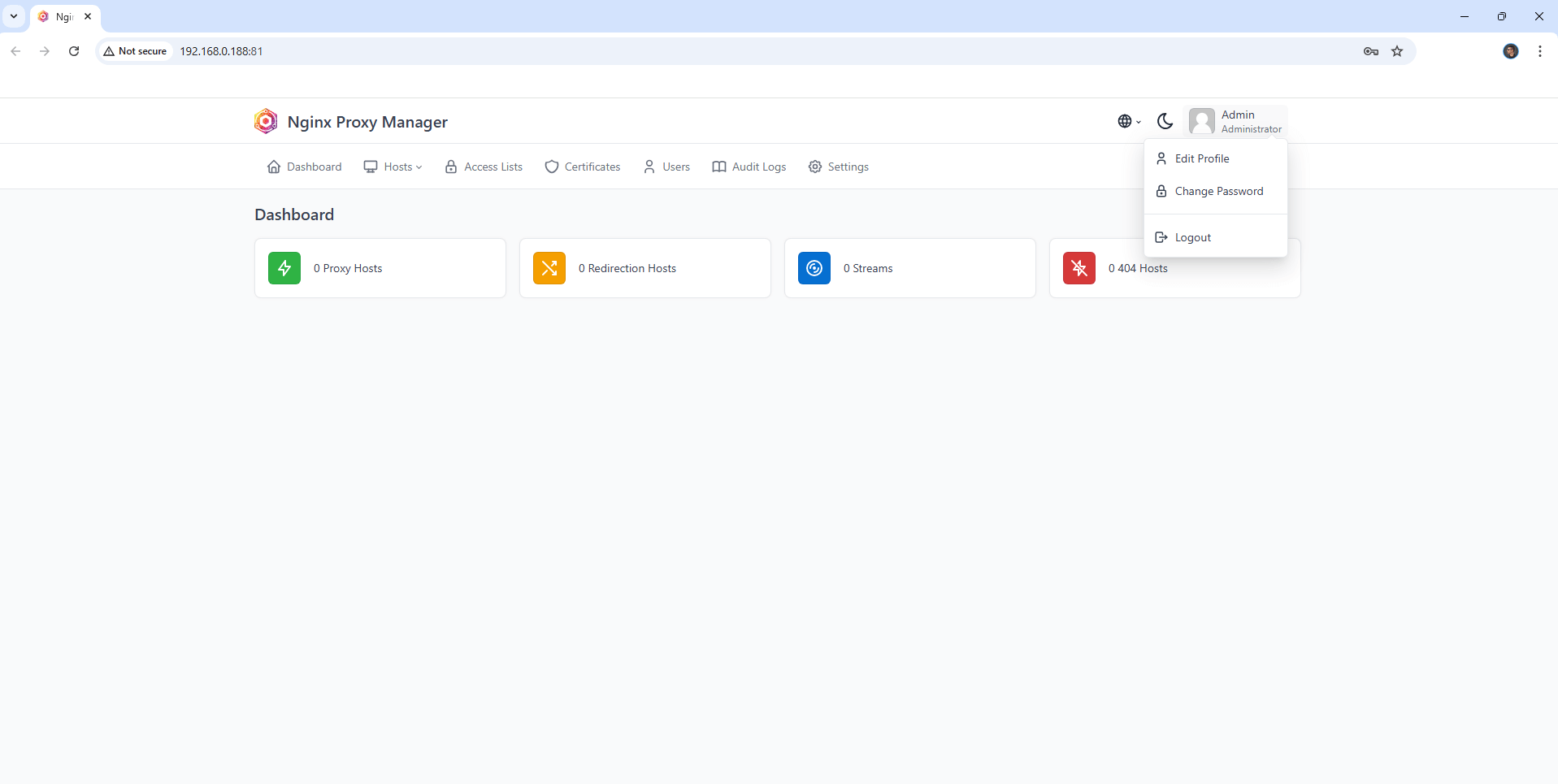The image size is (1558, 784).
Task: Open the Hosts dropdown menu
Action: (393, 167)
